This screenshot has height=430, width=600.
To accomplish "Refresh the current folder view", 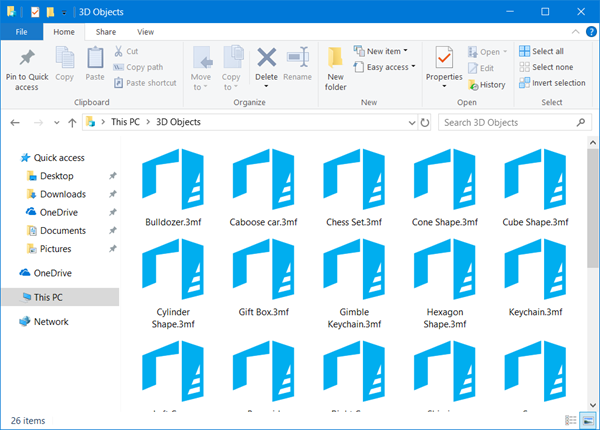I will pos(426,123).
